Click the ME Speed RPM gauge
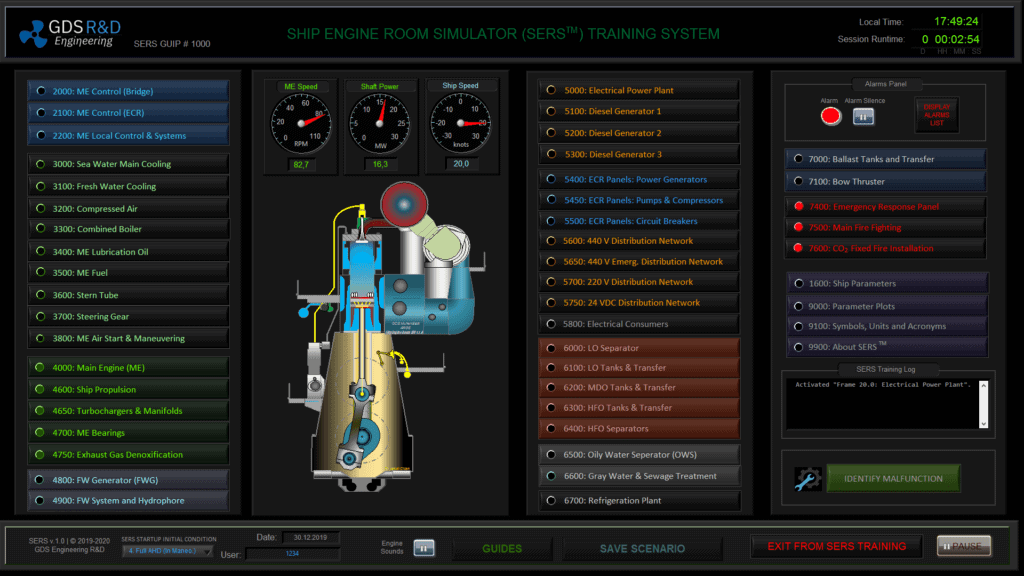Viewport: 1024px width, 576px height. (301, 123)
